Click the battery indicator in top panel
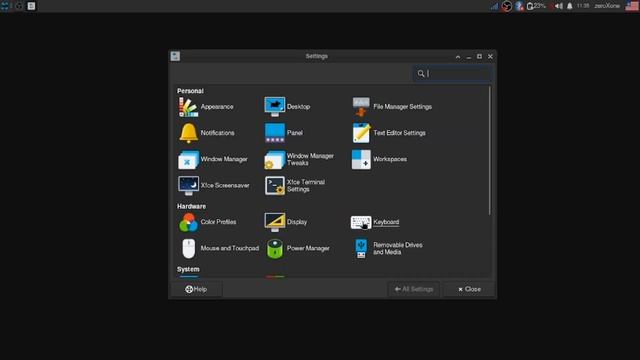This screenshot has height=360, width=640. click(x=536, y=6)
